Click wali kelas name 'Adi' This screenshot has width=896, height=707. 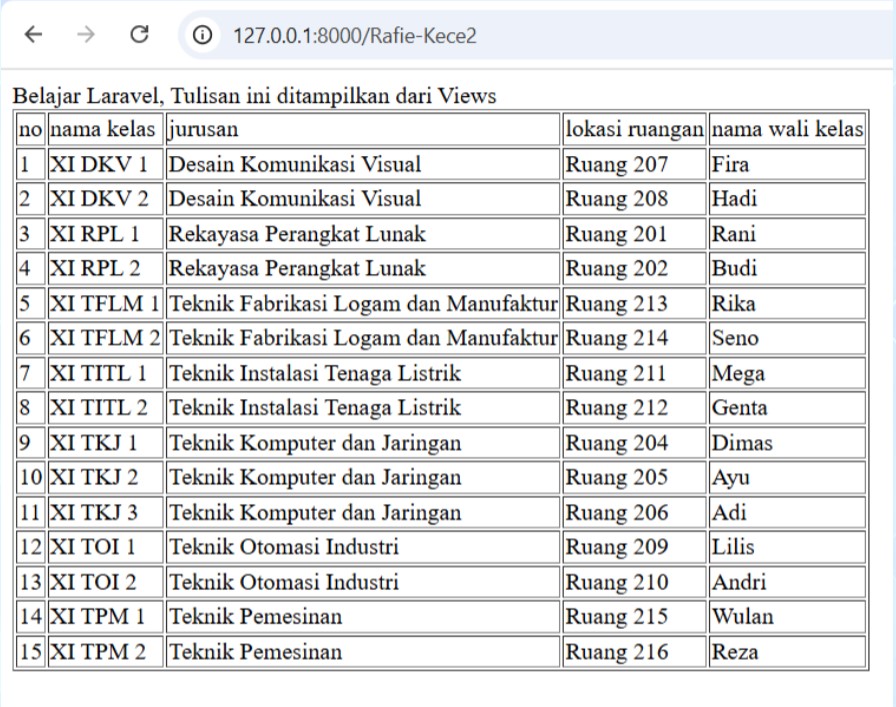[729, 513]
